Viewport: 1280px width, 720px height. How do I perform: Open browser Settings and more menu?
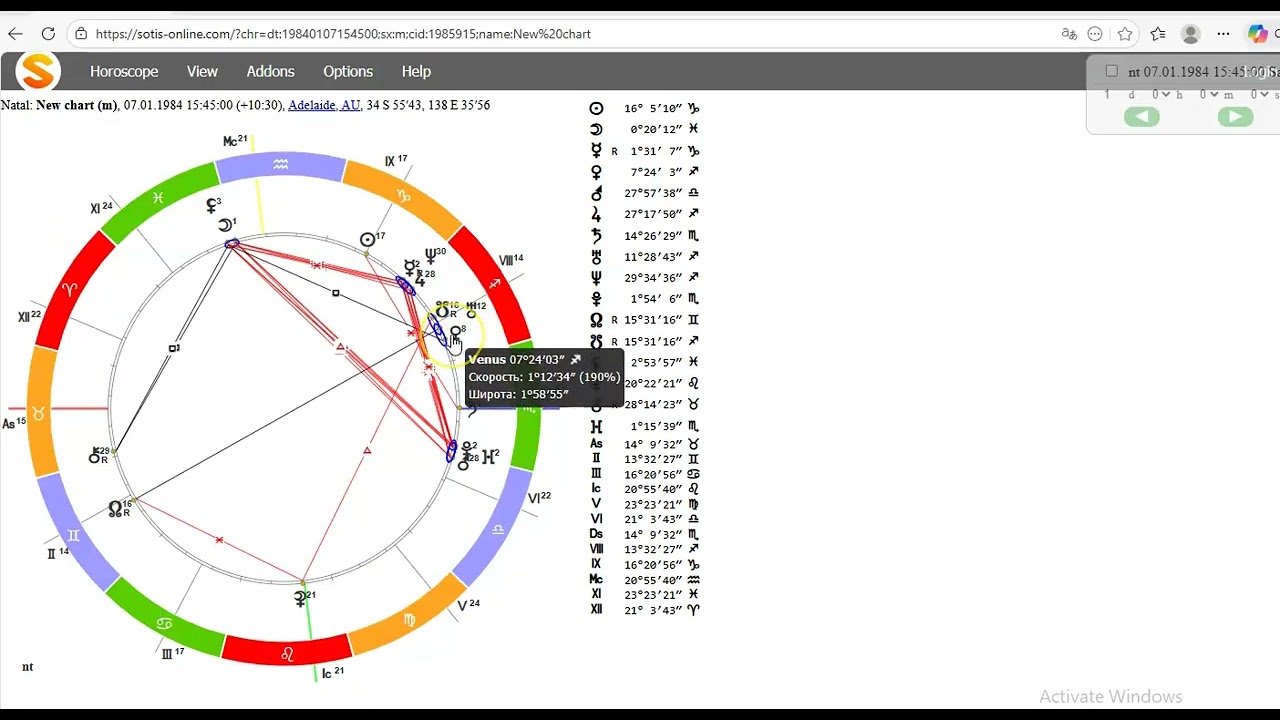[x=1223, y=34]
